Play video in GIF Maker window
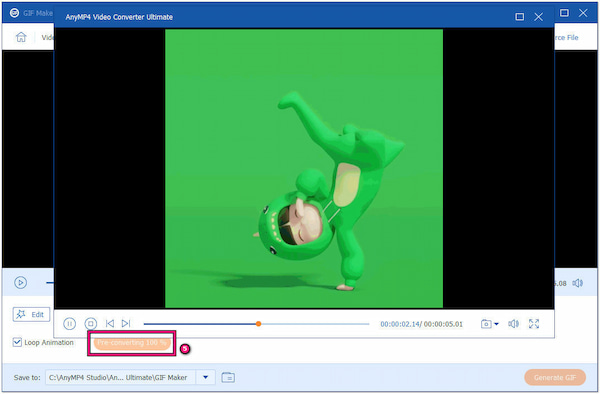The height and width of the screenshot is (394, 600). pos(20,283)
